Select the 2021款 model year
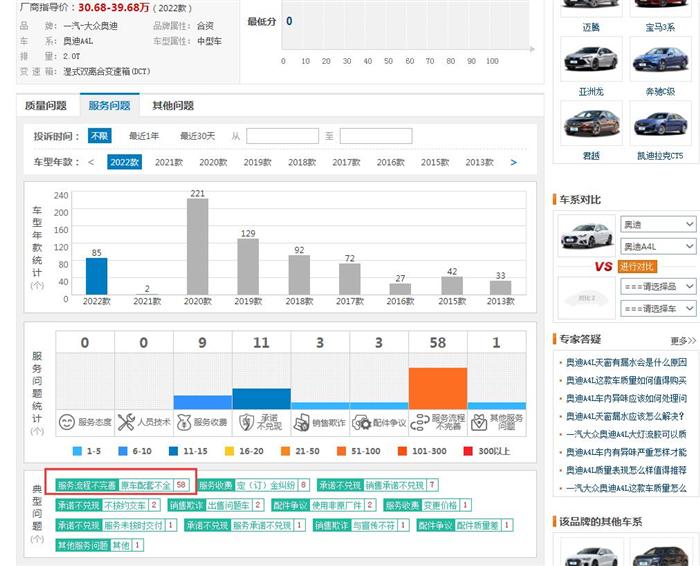Screen dimensions: 700x566 (169, 162)
